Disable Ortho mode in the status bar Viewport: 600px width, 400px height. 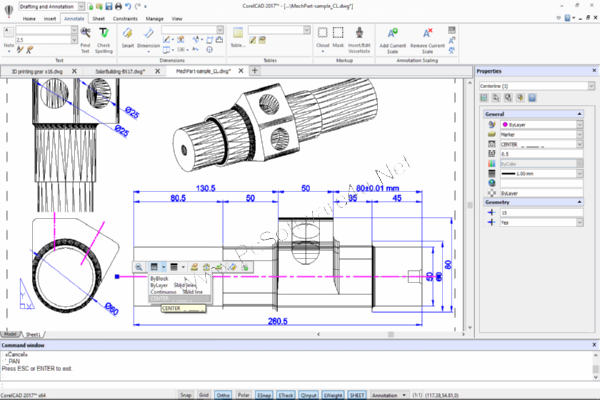[223, 395]
